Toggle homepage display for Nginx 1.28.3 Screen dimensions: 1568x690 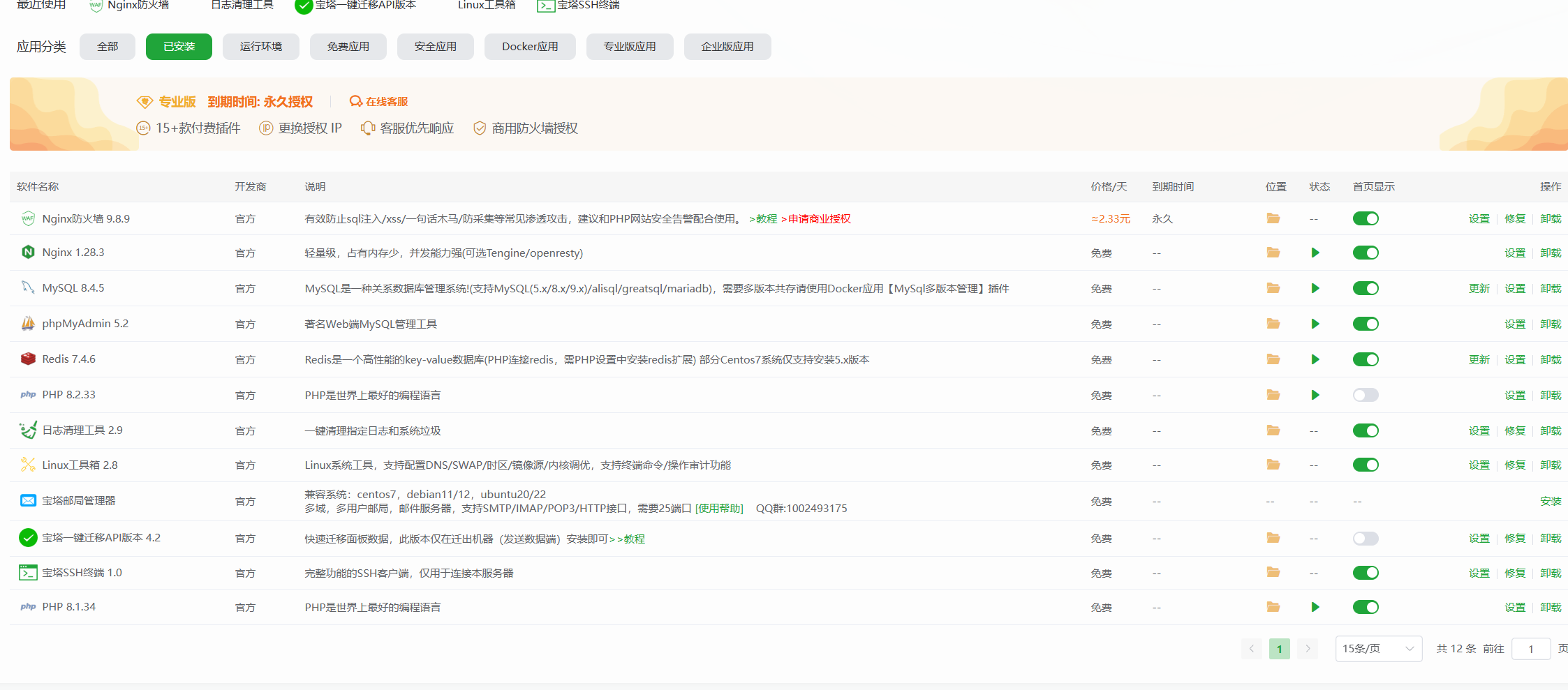(1366, 253)
